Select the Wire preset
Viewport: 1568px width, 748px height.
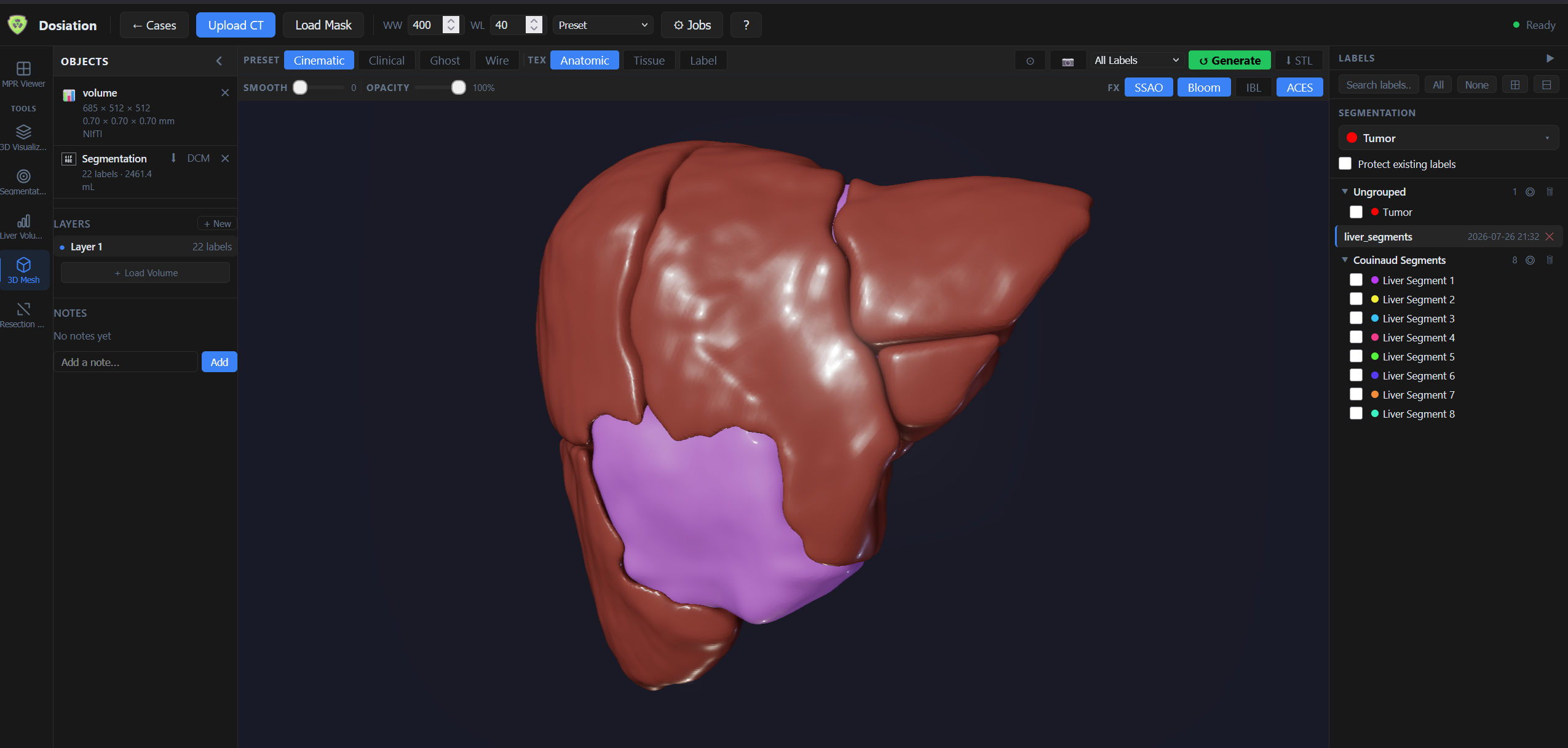tap(497, 60)
